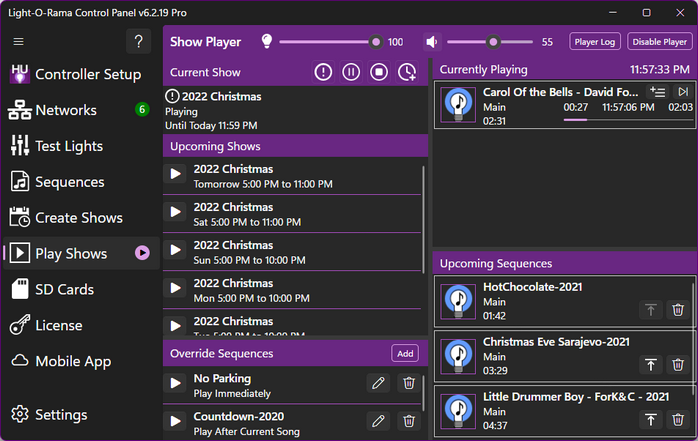Click the alert icon beside 2022 Christmas
The height and width of the screenshot is (441, 698).
(x=172, y=96)
